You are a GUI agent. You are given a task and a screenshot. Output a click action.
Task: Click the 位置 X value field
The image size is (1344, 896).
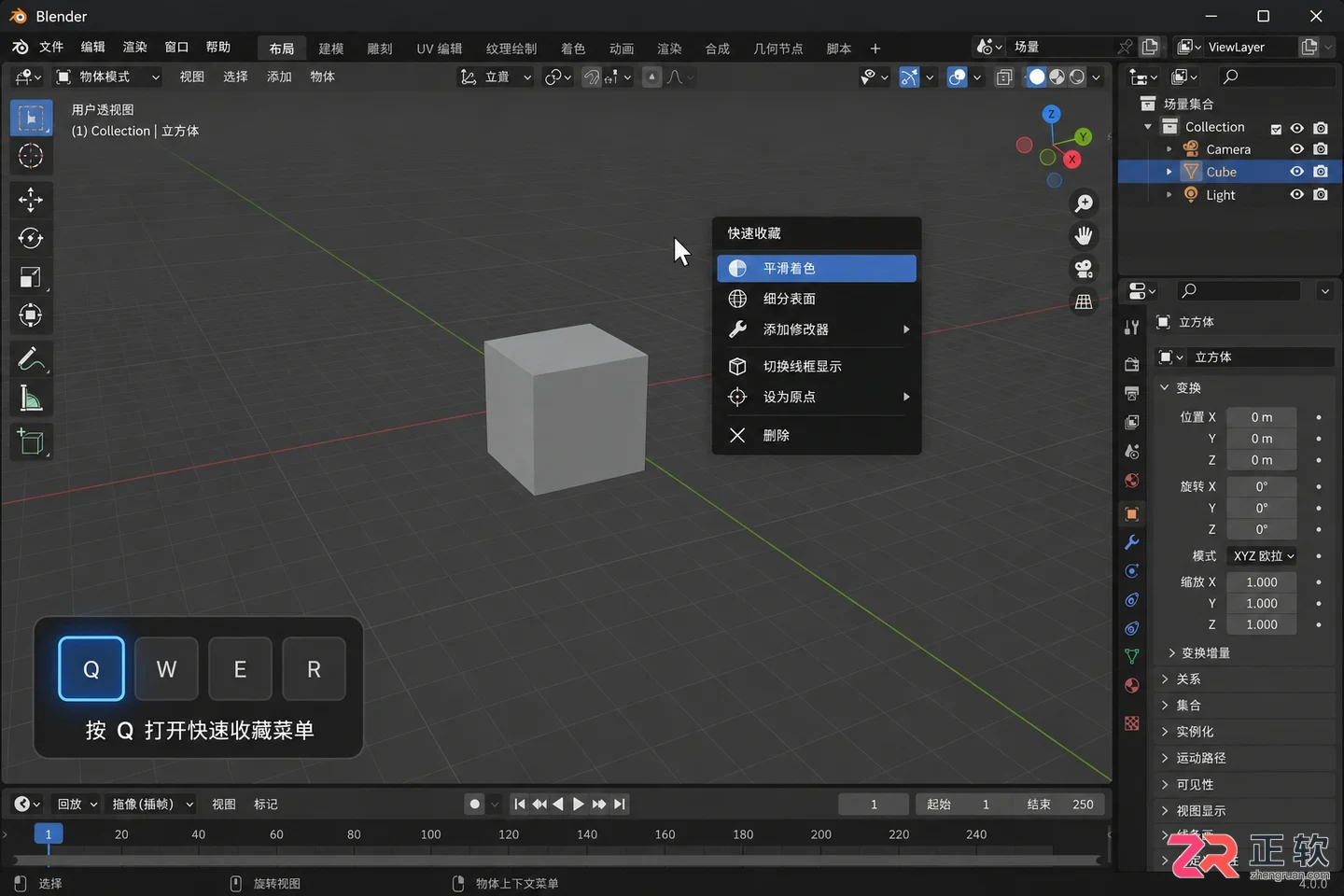point(1262,417)
